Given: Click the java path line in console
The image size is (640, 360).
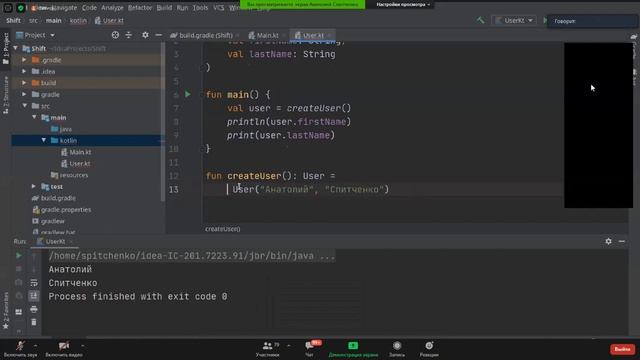Looking at the screenshot, I should coord(192,256).
